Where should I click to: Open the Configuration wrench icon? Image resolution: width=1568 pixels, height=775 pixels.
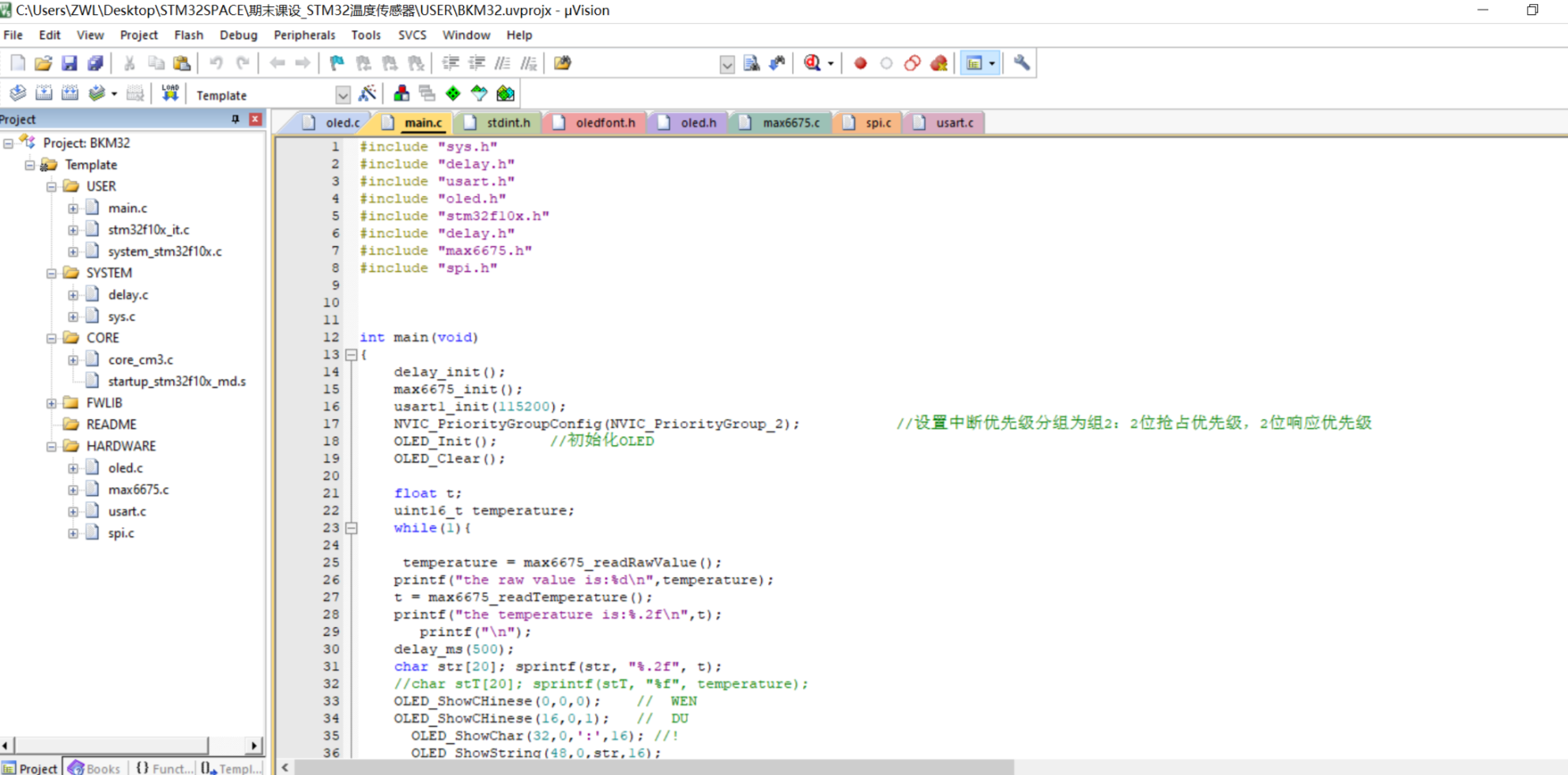(x=1021, y=63)
